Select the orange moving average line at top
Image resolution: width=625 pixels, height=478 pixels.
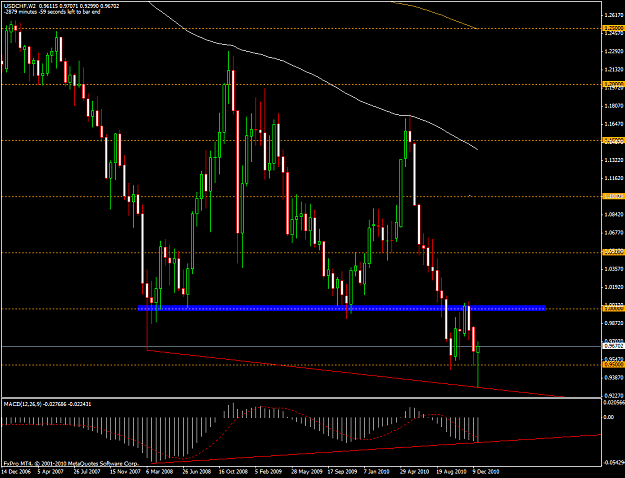(x=434, y=15)
